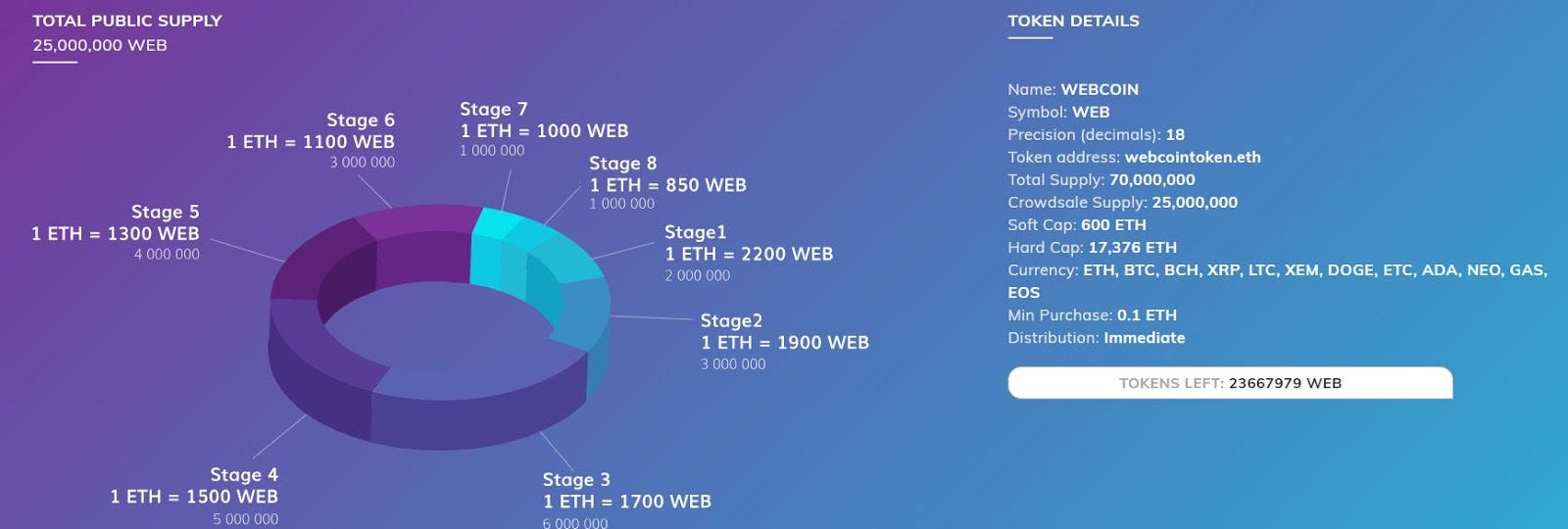Screen dimensions: 1568x529
Task: Select the Stage1 2200 WEB label
Action: click(x=749, y=254)
